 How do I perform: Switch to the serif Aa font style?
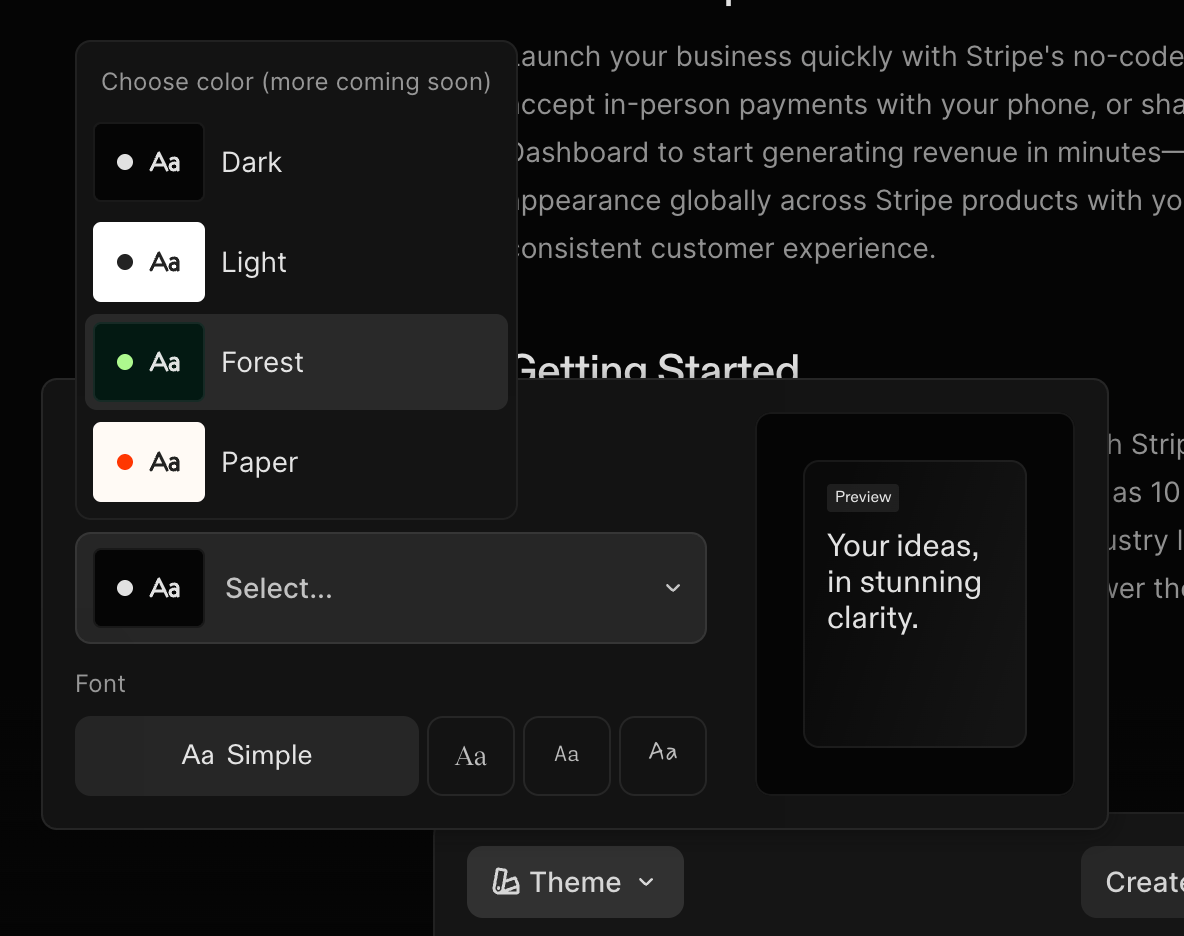[x=471, y=755]
